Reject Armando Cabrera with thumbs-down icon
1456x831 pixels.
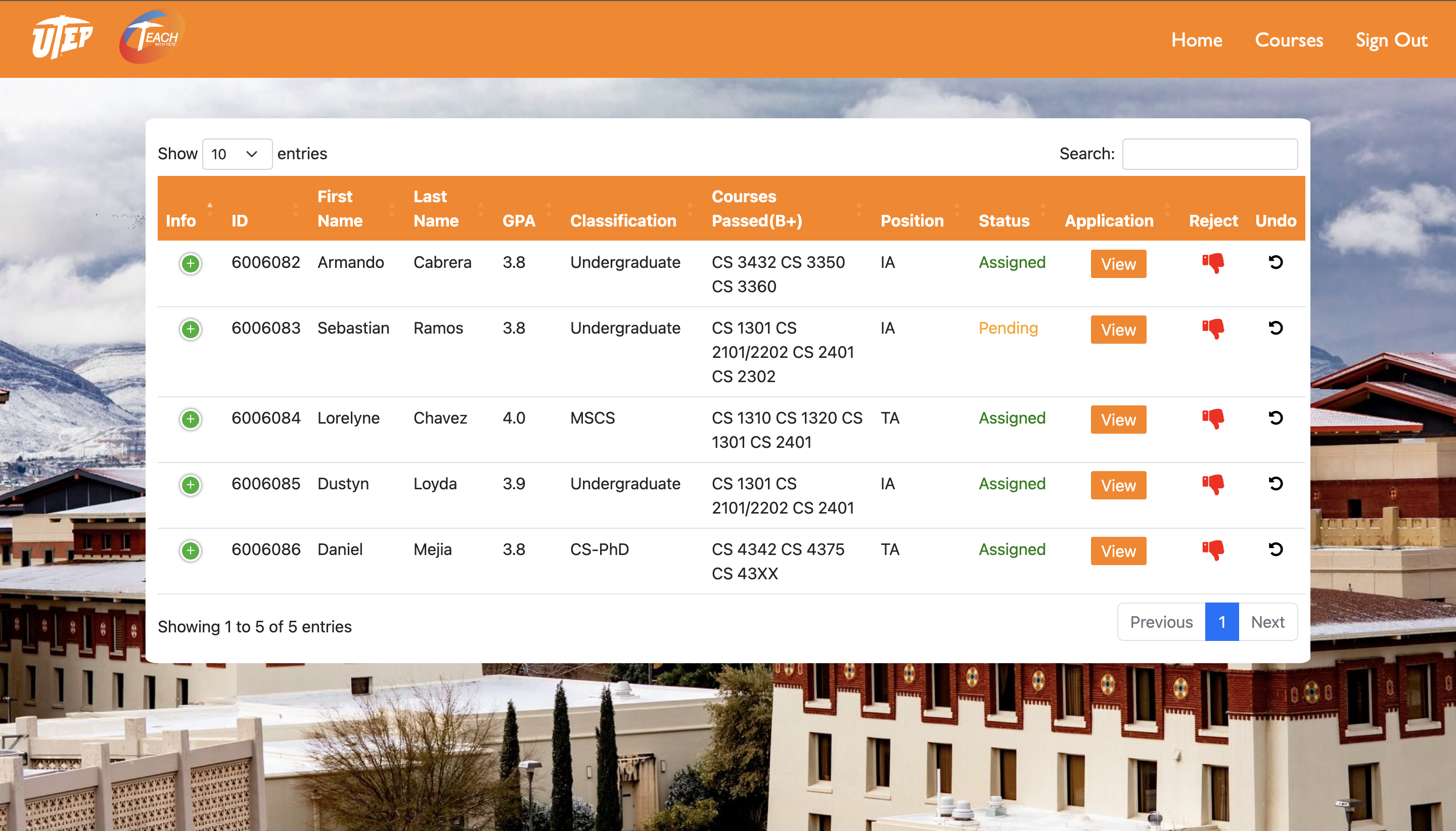tap(1213, 262)
